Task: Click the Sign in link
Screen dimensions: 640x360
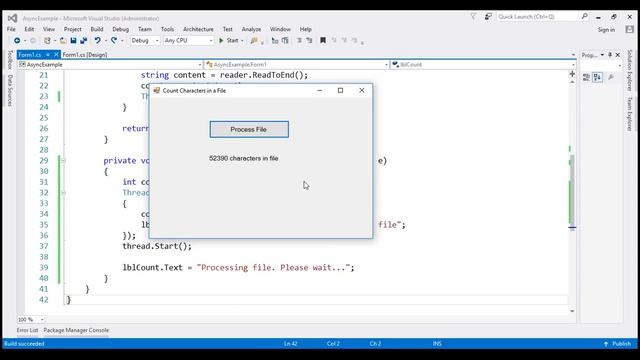Action: point(607,29)
